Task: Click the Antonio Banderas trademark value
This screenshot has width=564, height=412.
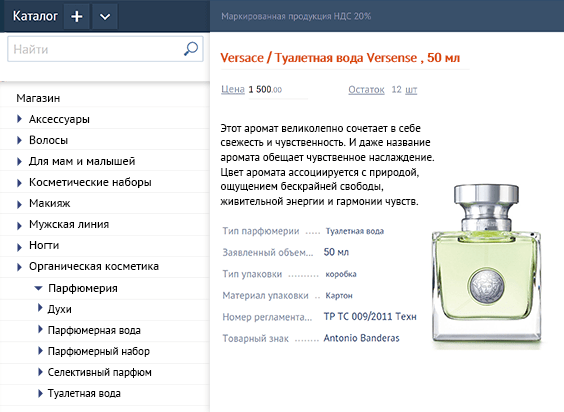Action: point(361,338)
